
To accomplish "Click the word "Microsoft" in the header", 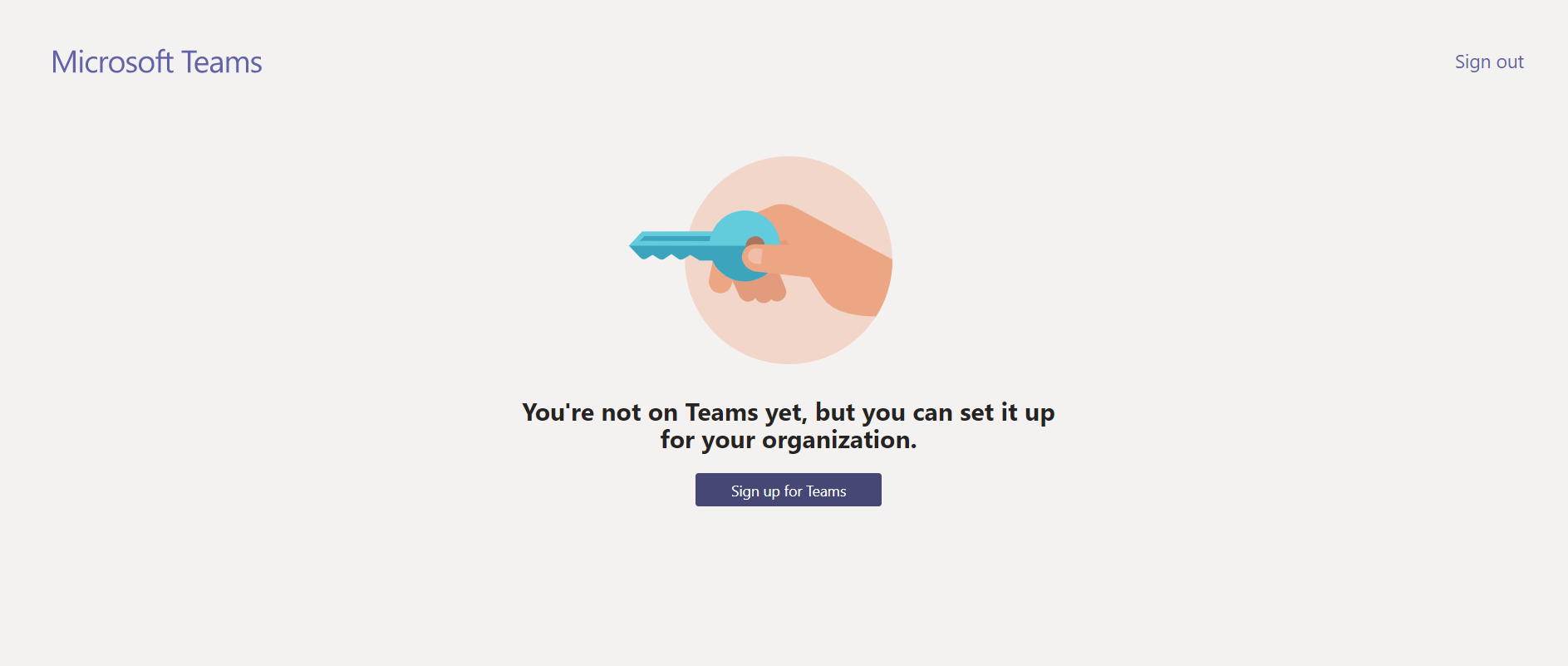I will pyautogui.click(x=112, y=62).
